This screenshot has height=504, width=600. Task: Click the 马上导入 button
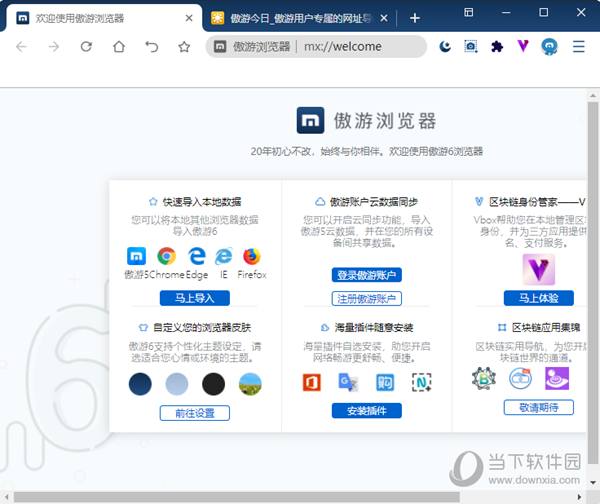[195, 298]
